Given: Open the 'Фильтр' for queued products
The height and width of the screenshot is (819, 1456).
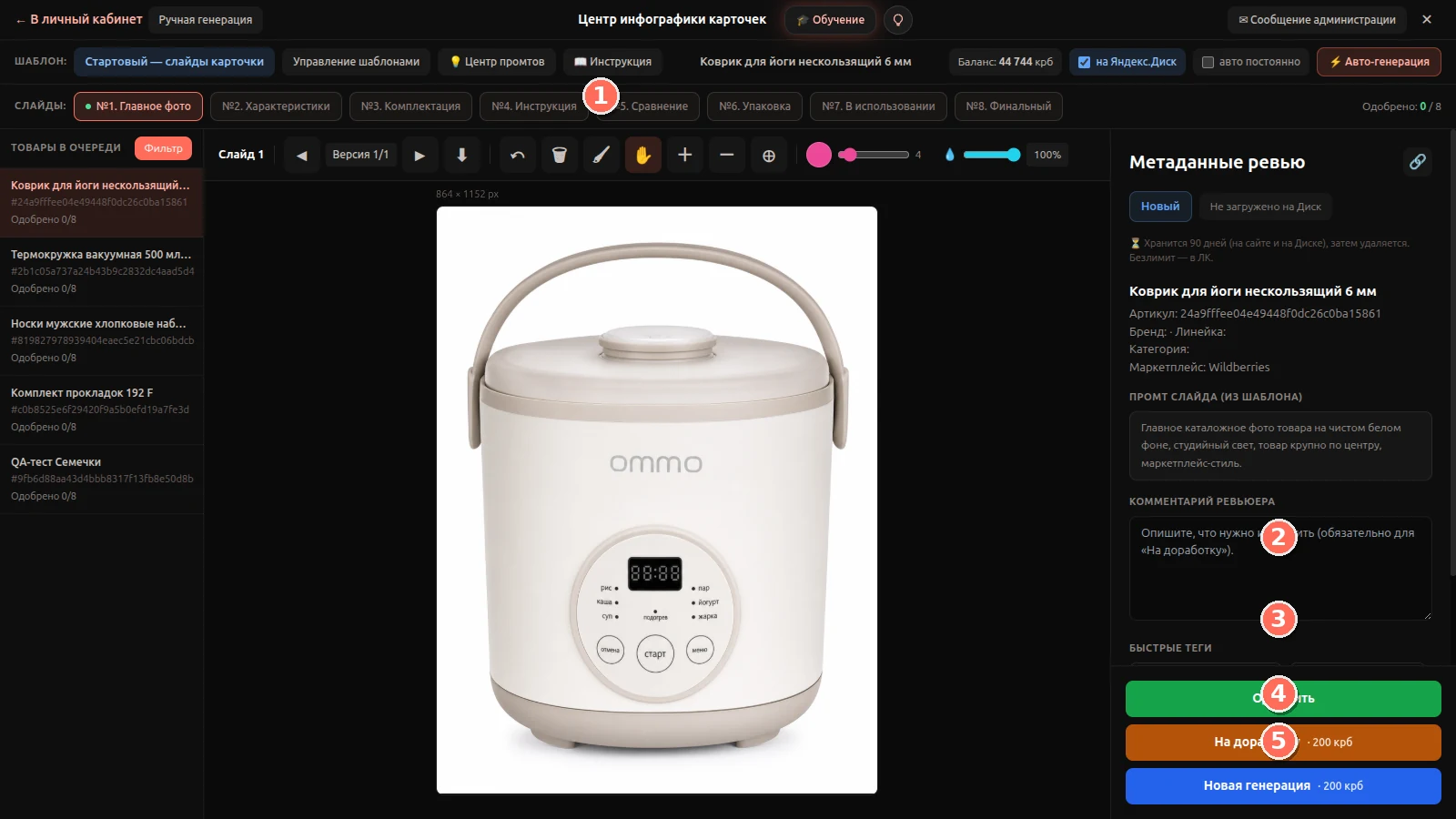Looking at the screenshot, I should [x=163, y=148].
